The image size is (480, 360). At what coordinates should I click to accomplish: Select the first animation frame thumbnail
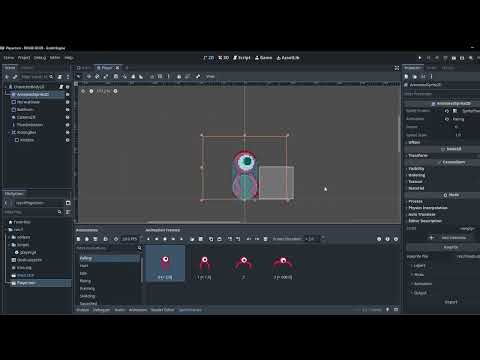coord(165,263)
